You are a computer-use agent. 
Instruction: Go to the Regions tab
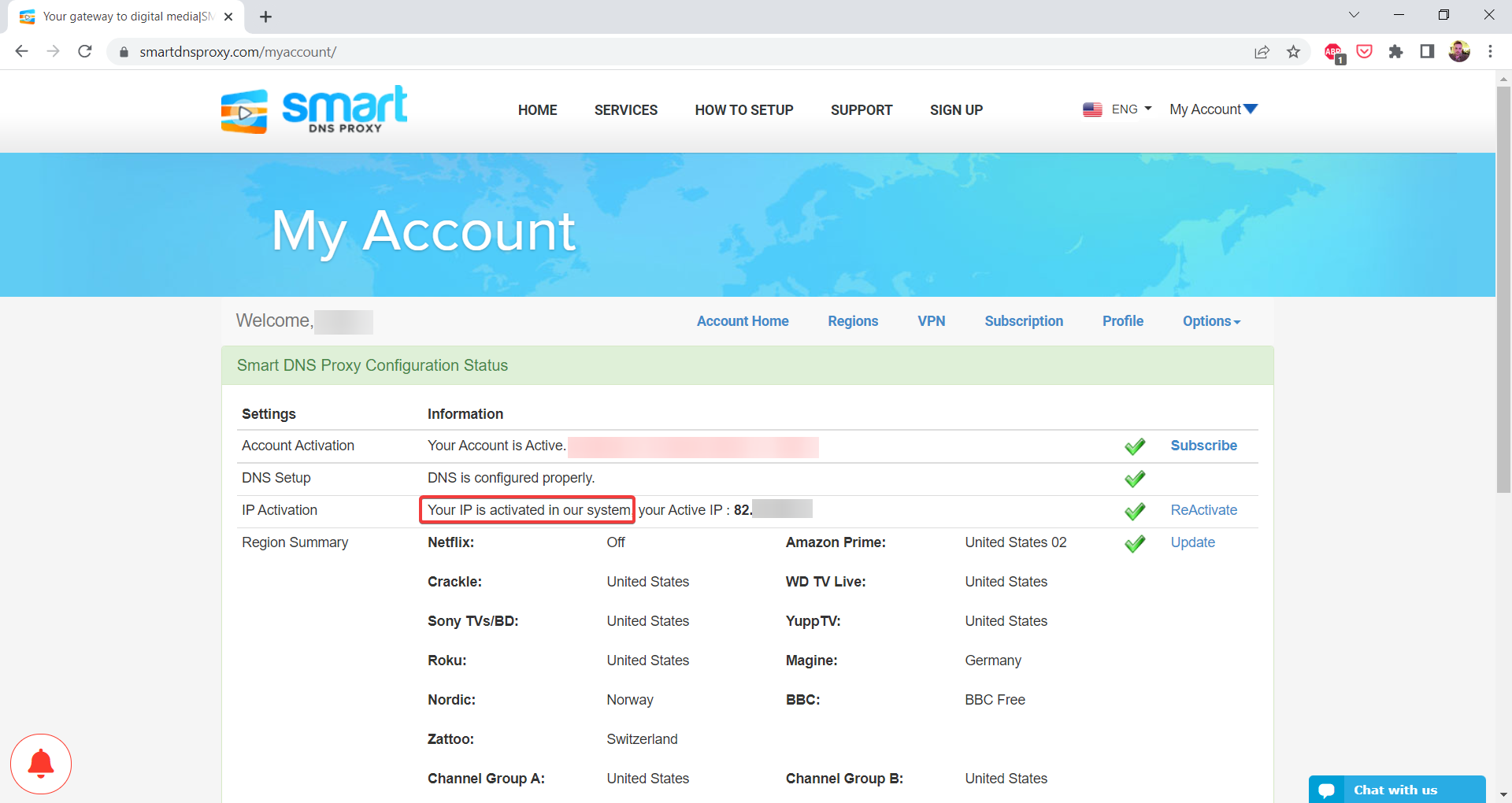[x=853, y=321]
